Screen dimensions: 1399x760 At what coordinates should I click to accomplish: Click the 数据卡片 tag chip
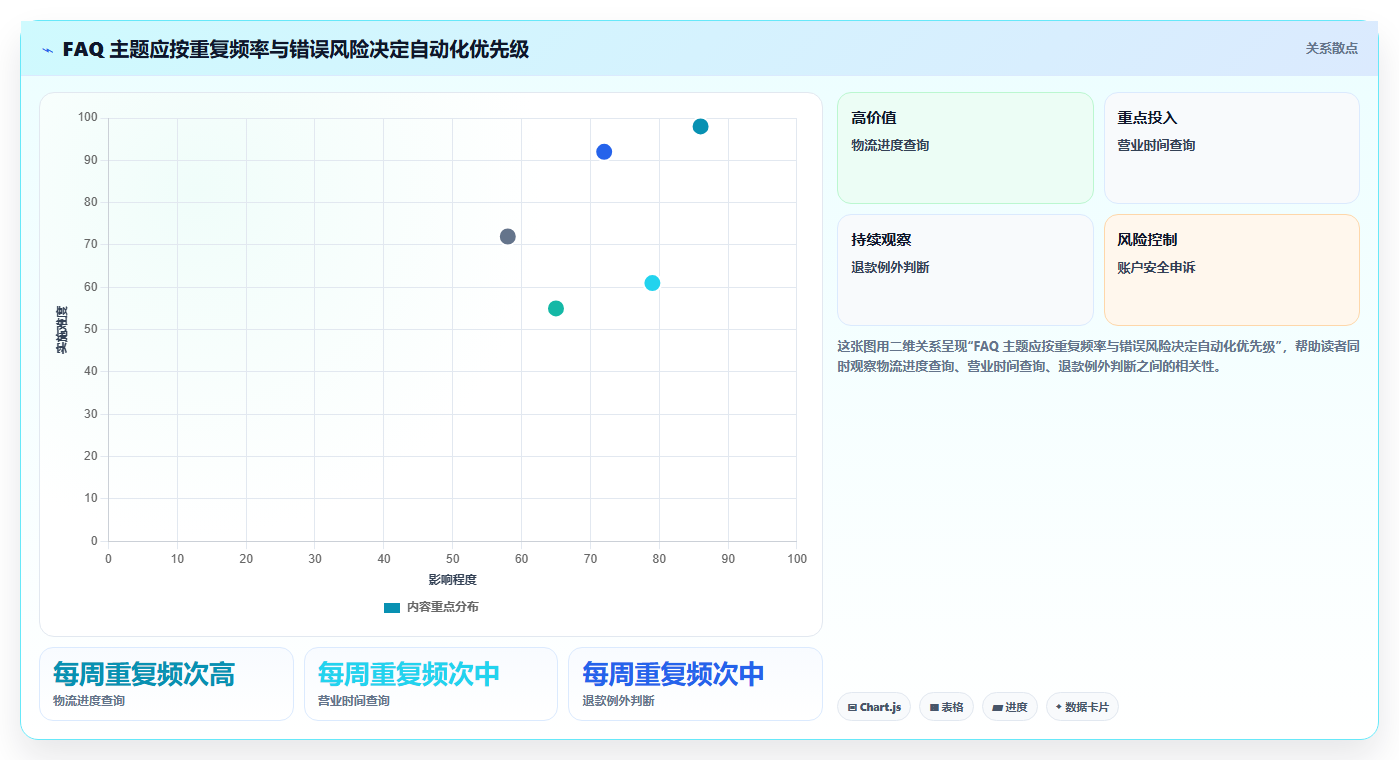tap(1082, 707)
